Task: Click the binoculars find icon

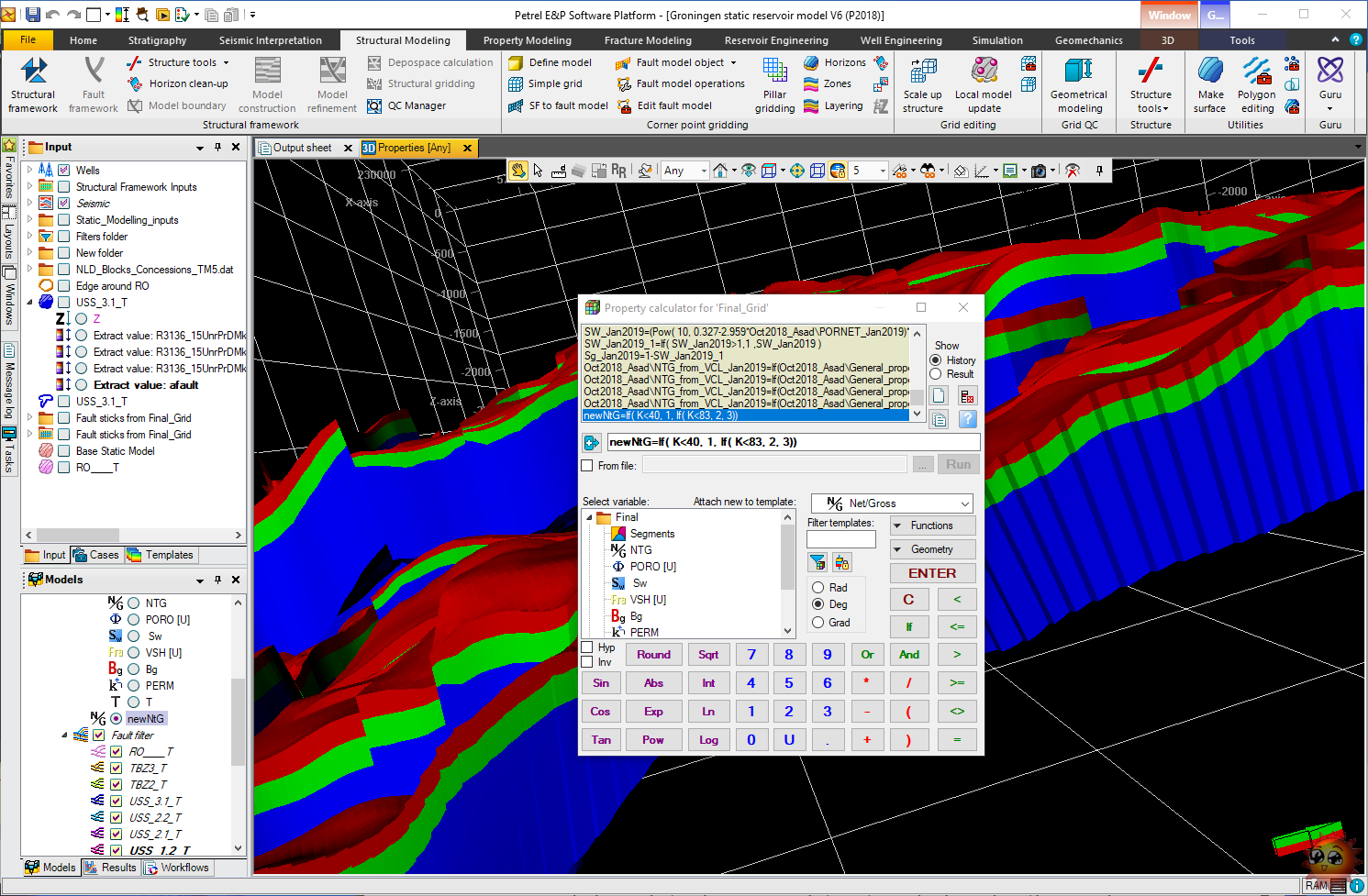Action: point(929,171)
